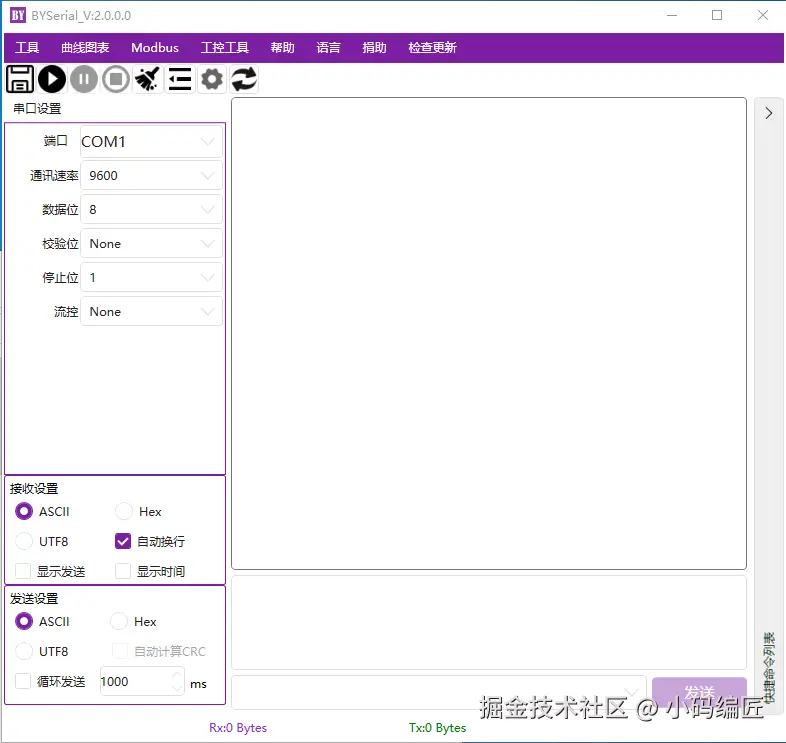Open the 数据位 8 dropdown

[x=151, y=210]
